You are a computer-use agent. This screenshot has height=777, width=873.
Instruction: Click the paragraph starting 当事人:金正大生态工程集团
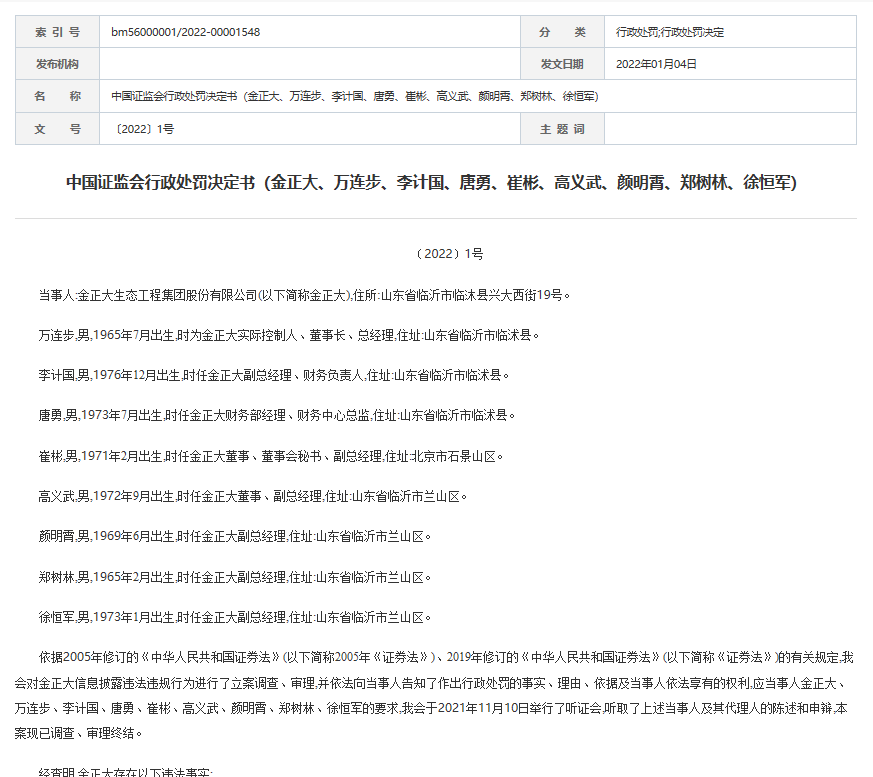pos(304,295)
